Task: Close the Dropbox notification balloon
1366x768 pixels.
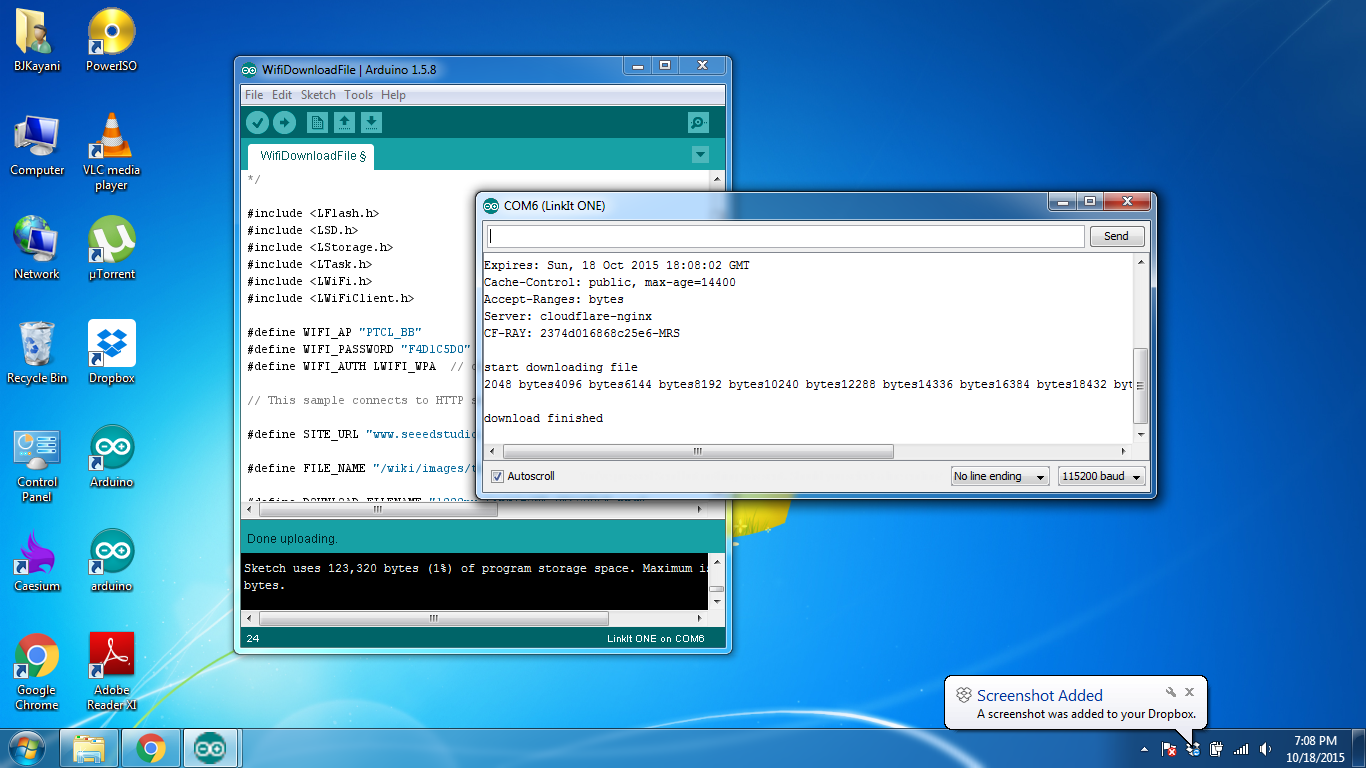Action: [1189, 692]
